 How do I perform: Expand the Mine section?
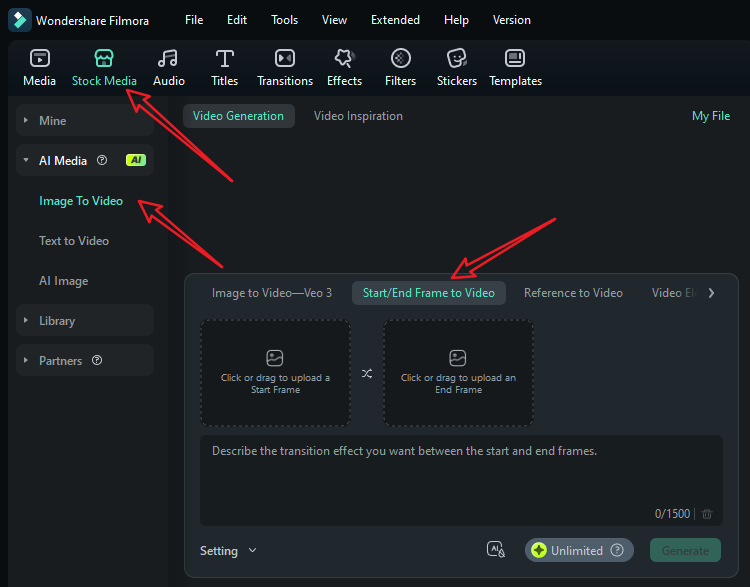tap(26, 121)
